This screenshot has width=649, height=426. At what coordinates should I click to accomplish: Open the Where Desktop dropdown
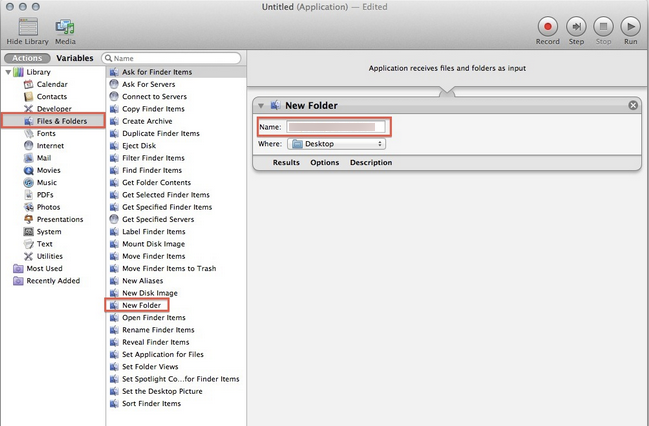(x=337, y=144)
